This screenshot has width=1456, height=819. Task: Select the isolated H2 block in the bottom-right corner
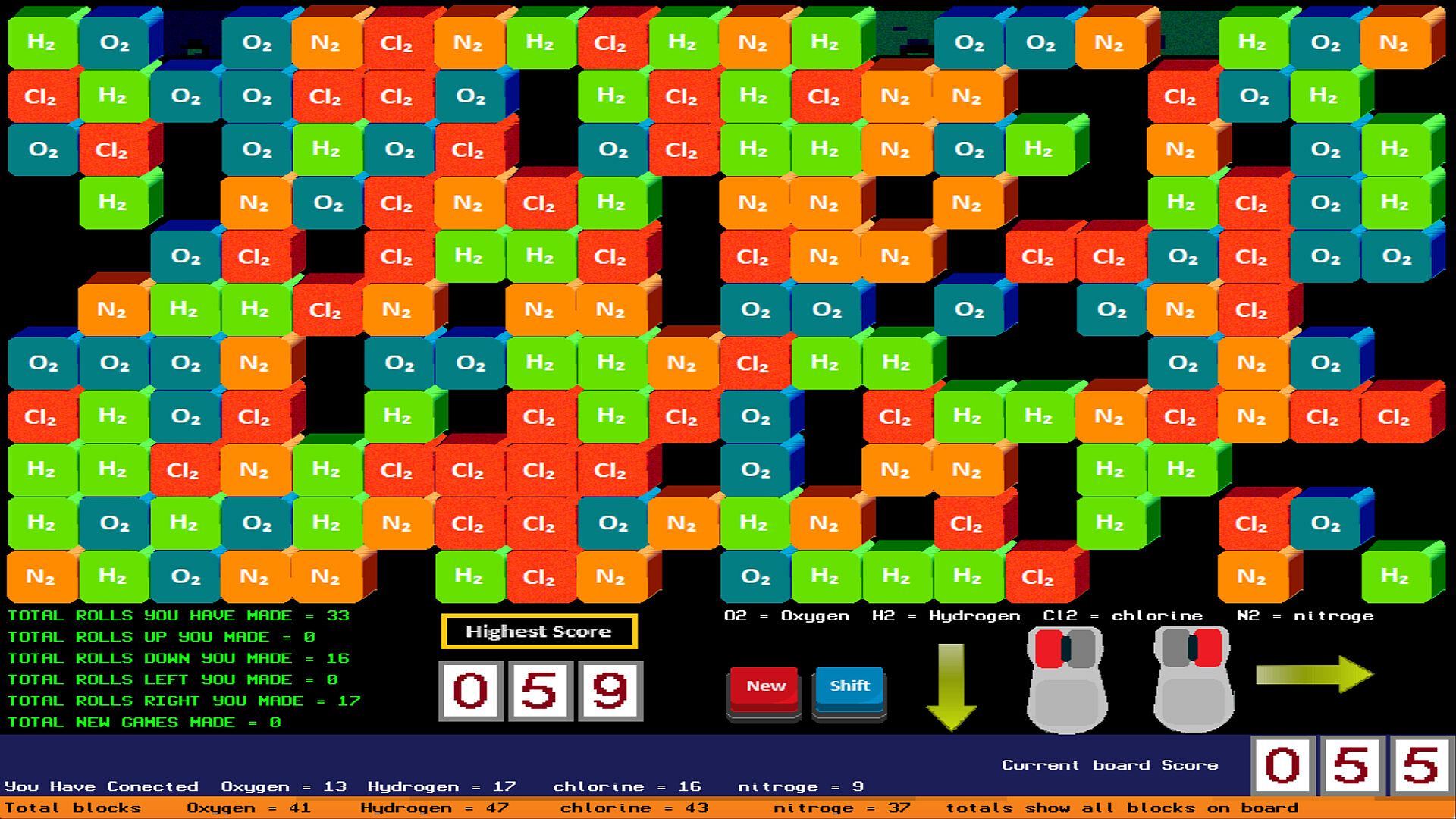pyautogui.click(x=1394, y=577)
